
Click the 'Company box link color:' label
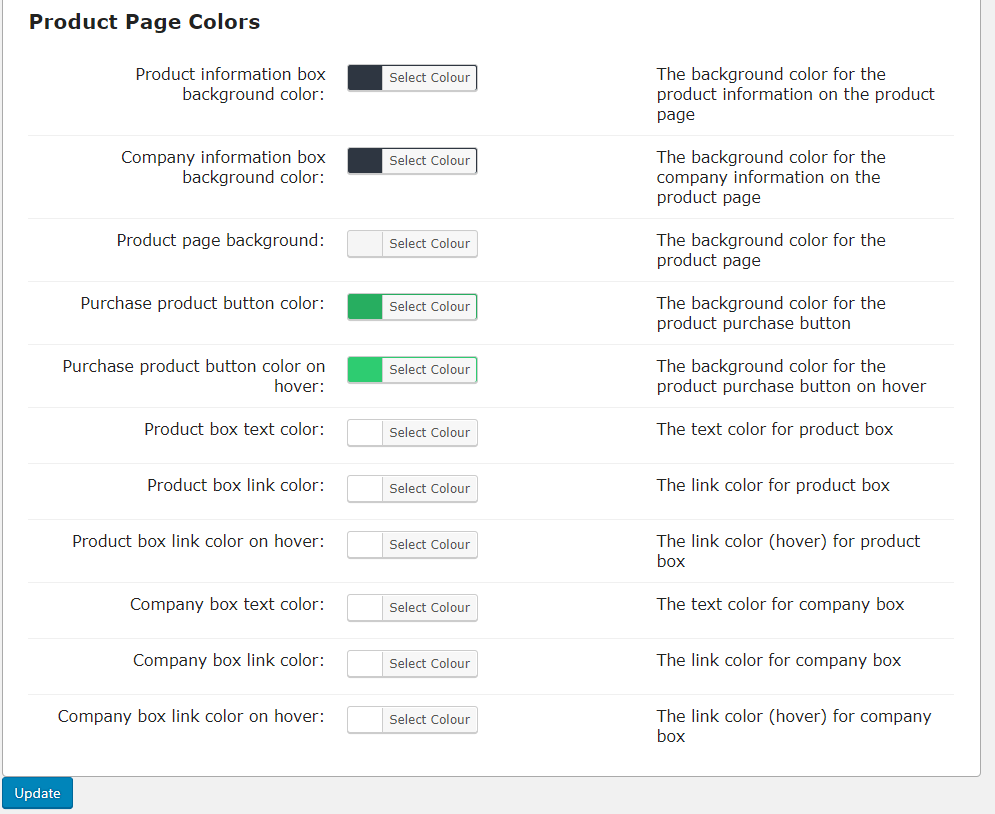(x=228, y=661)
